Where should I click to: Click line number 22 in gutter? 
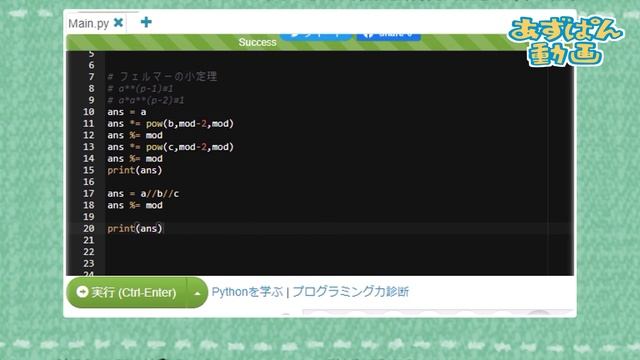point(89,252)
